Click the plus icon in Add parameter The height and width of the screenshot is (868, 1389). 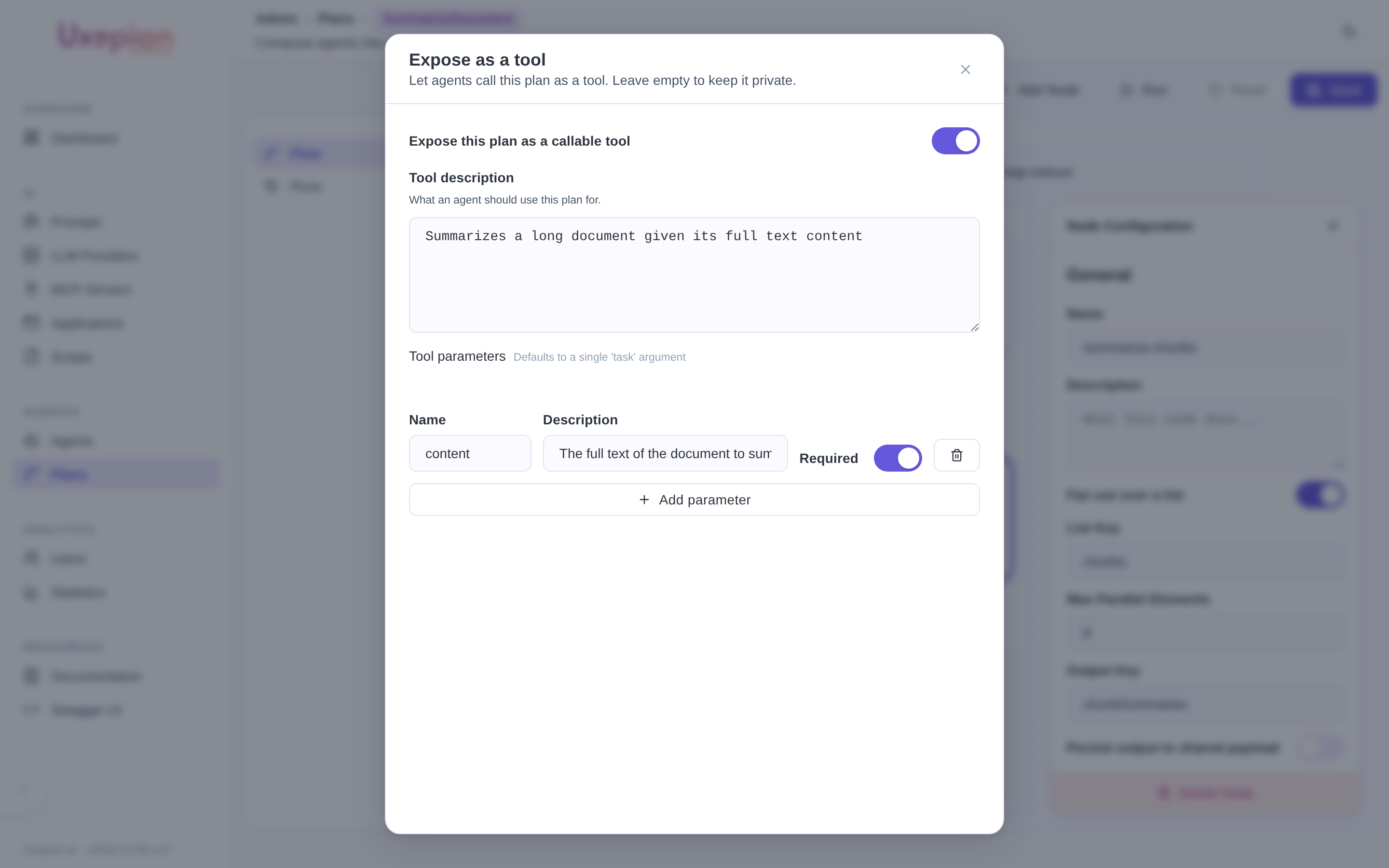coord(644,500)
